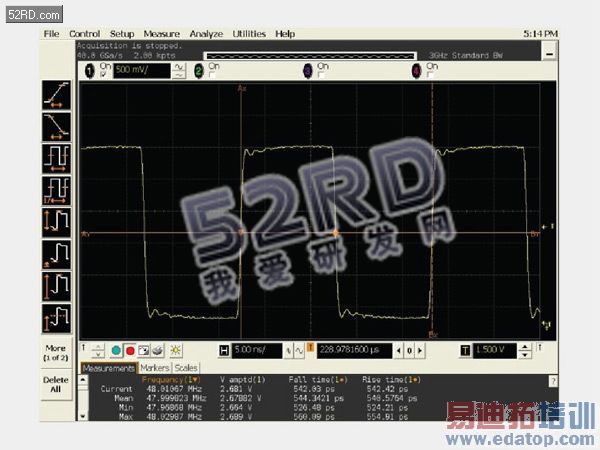Open the Help menu
This screenshot has width=600, height=450.
coord(285,34)
